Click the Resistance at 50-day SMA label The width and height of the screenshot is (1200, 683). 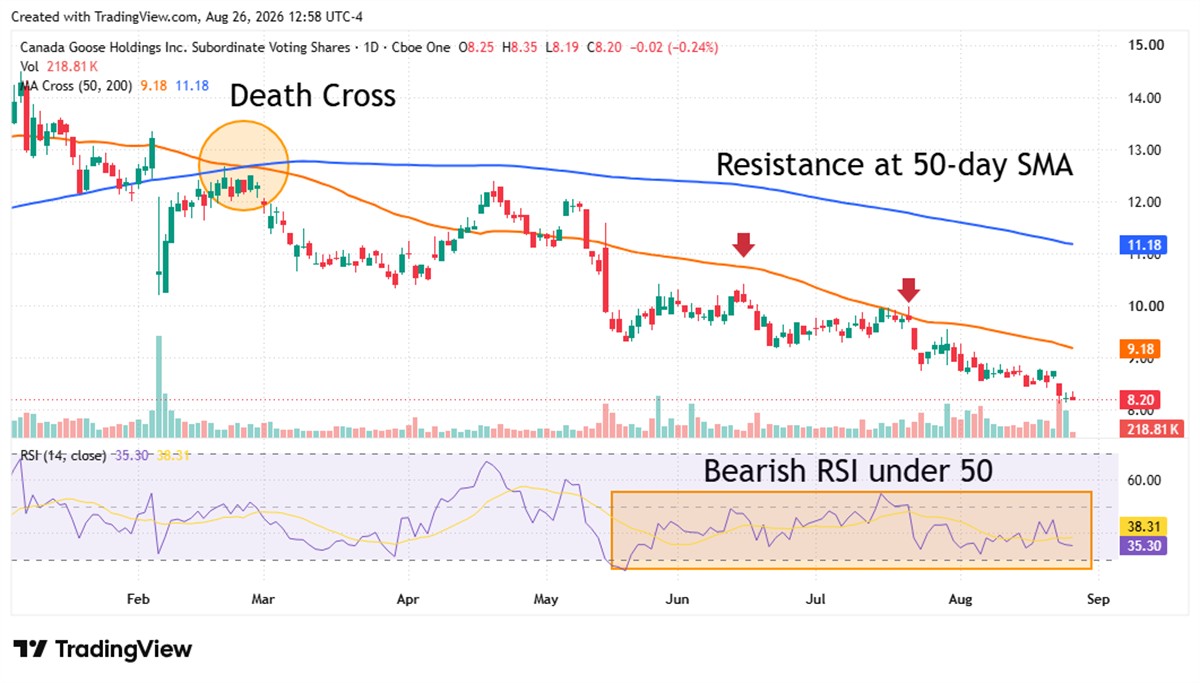895,165
